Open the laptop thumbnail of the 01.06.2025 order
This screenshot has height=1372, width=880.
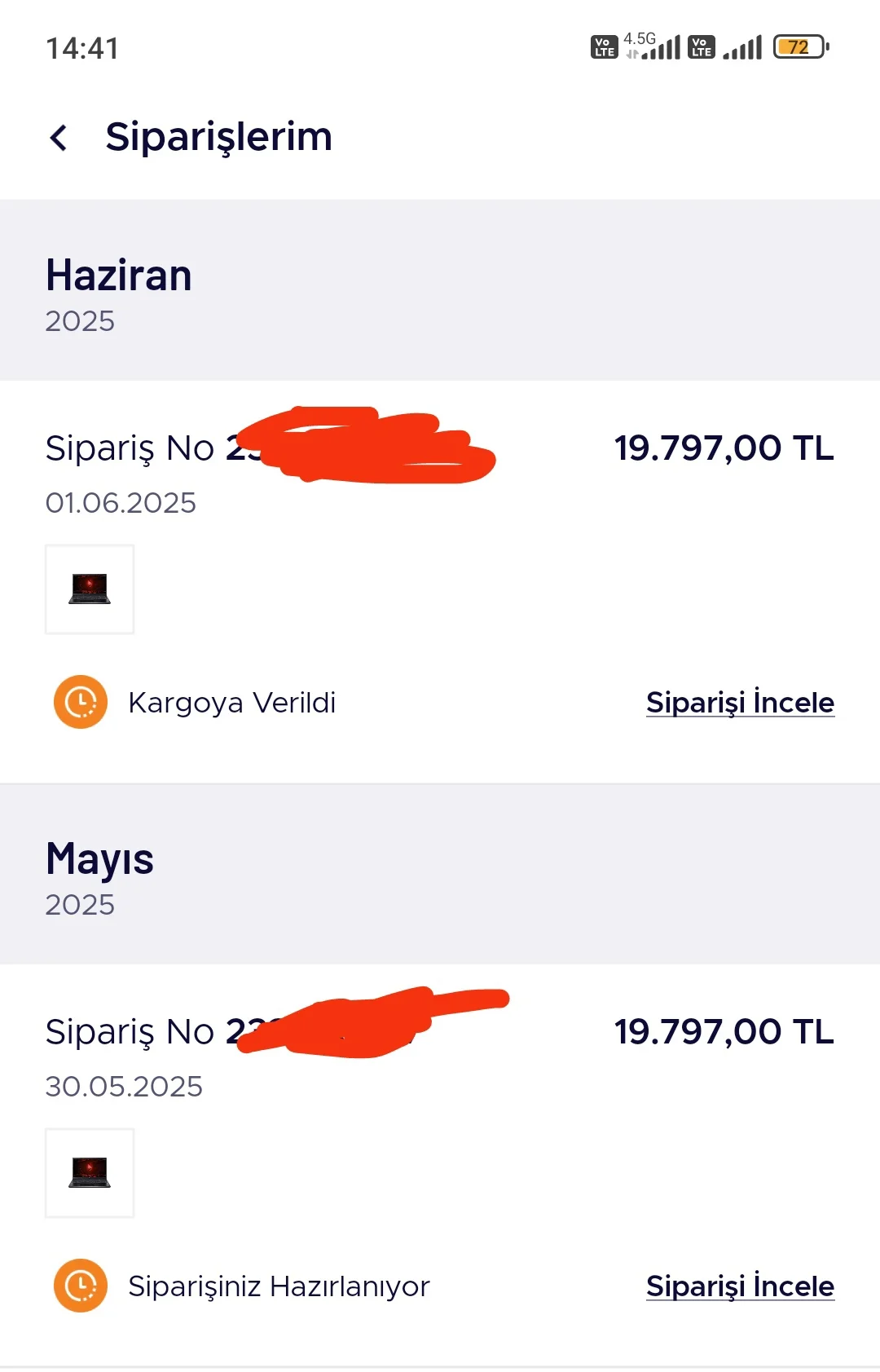(x=90, y=589)
